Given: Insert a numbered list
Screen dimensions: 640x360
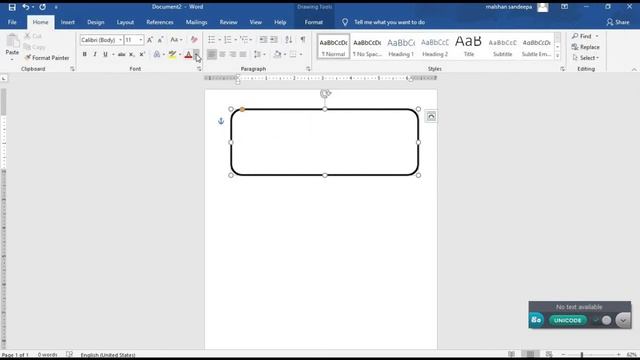Looking at the screenshot, I should 228,40.
